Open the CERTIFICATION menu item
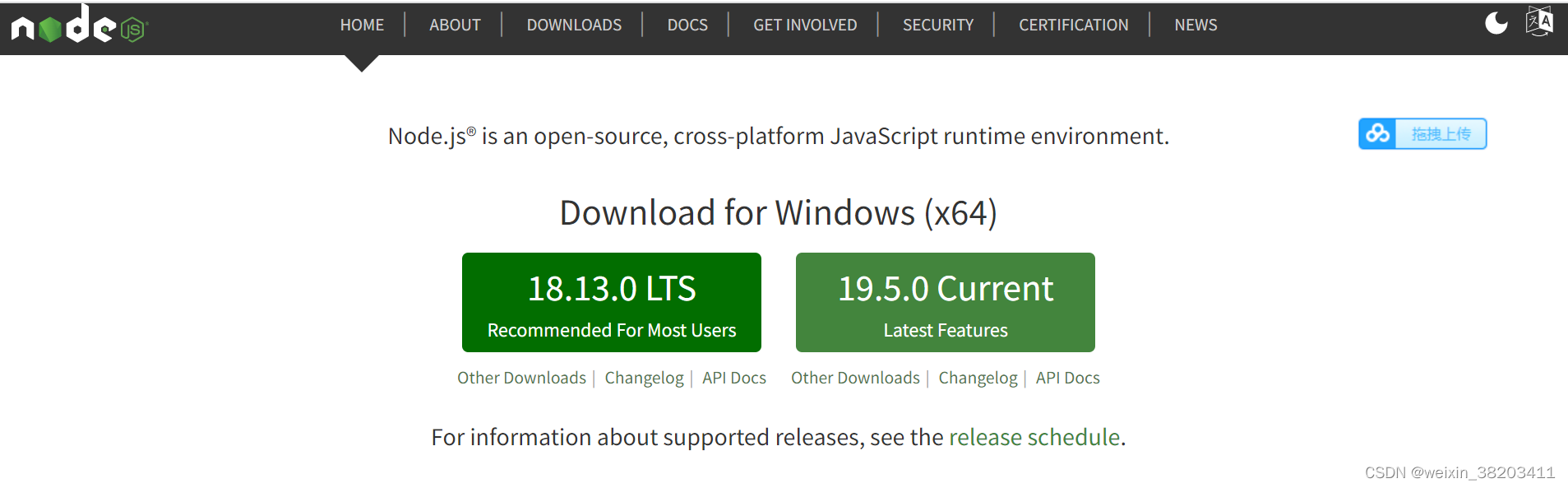This screenshot has width=1568, height=488. [x=1073, y=26]
